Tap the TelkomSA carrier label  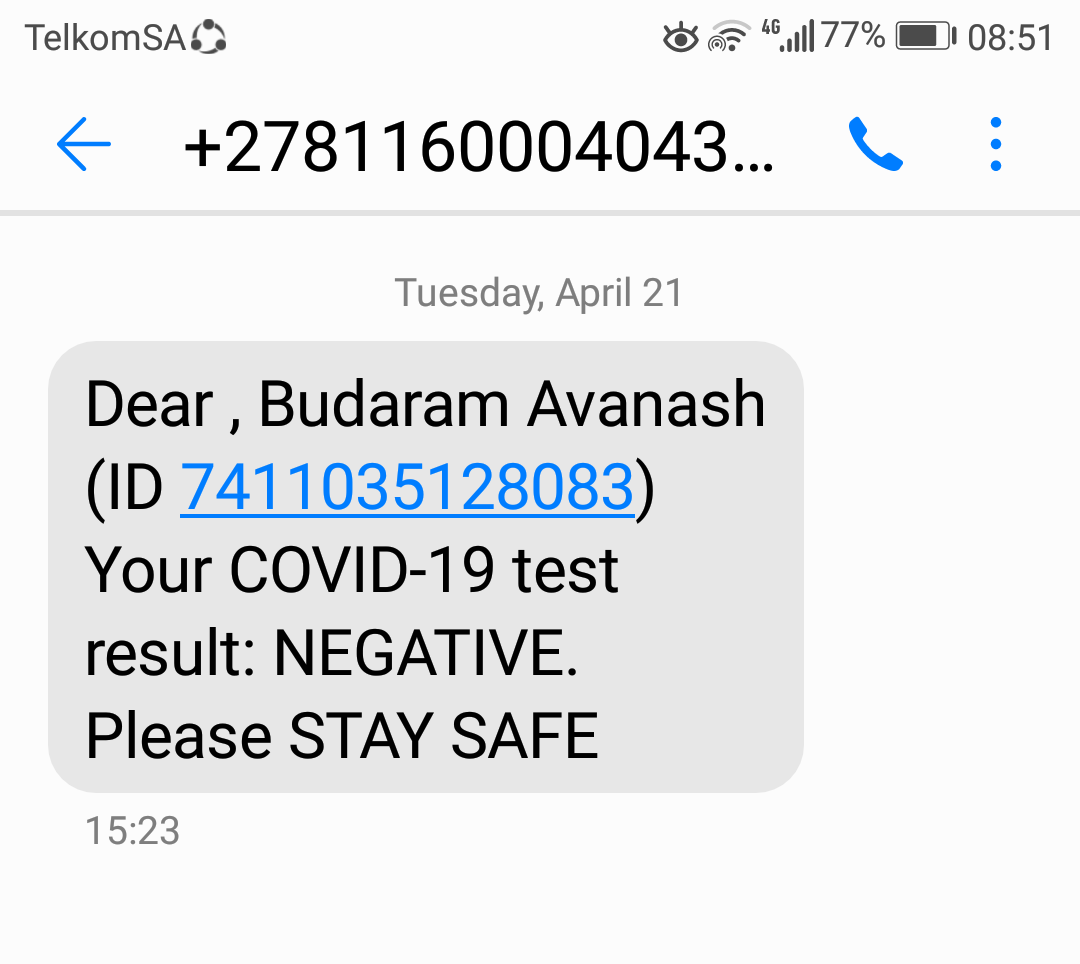(105, 37)
